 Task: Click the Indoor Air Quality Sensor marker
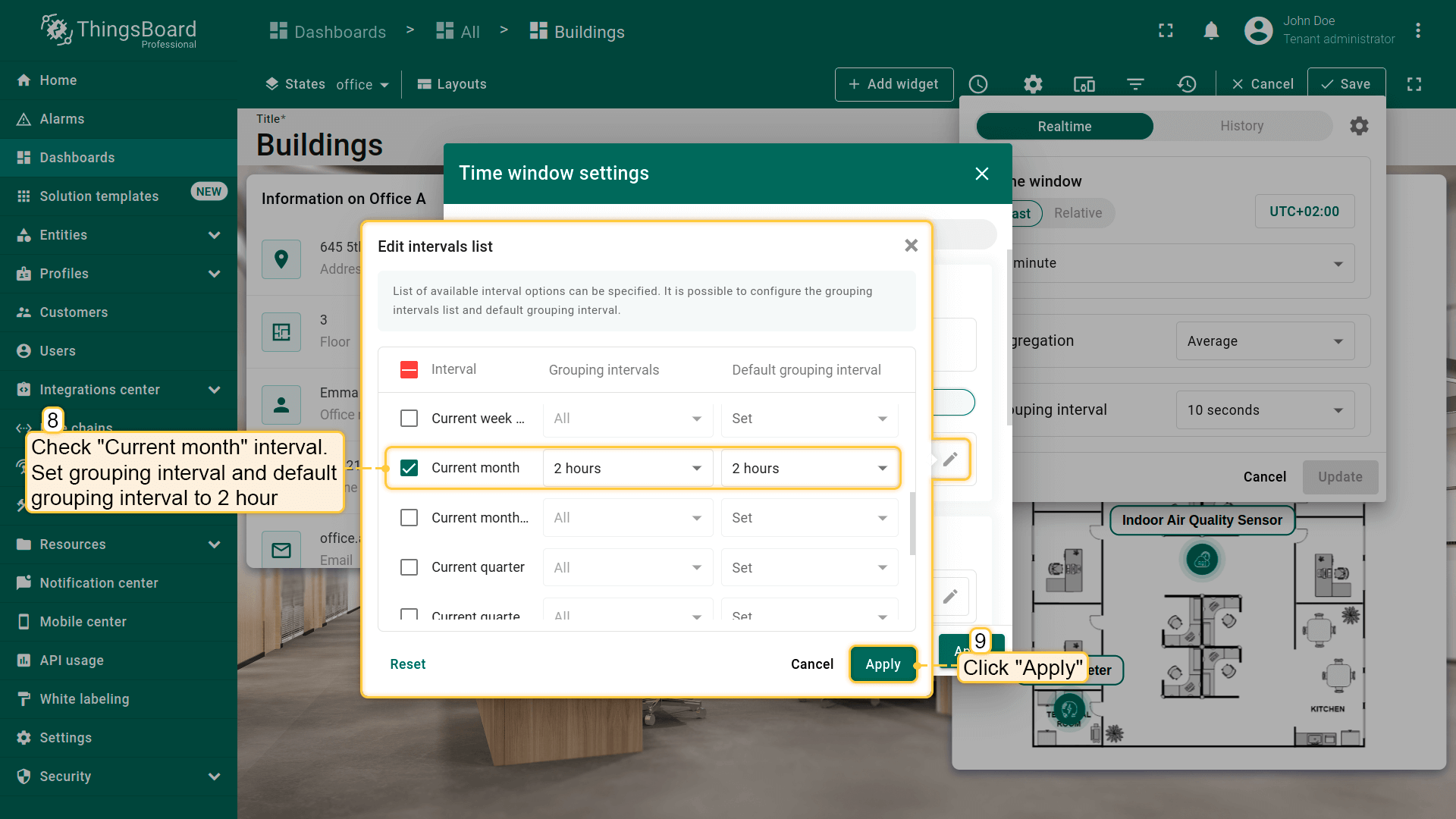[1202, 560]
